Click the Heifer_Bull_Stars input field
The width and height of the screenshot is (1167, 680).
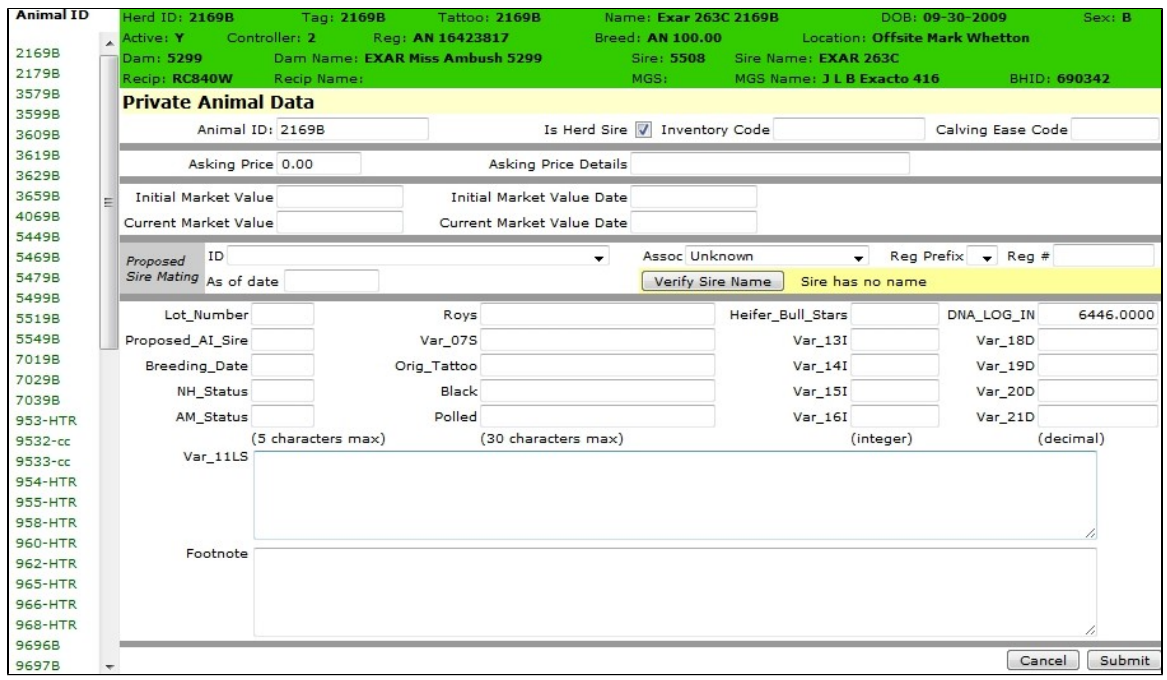click(x=895, y=315)
